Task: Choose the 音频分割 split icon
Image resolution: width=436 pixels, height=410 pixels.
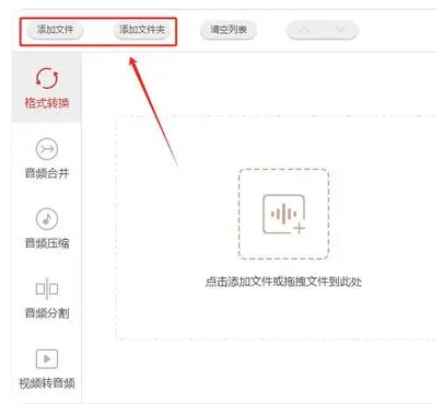Action: pyautogui.click(x=47, y=289)
